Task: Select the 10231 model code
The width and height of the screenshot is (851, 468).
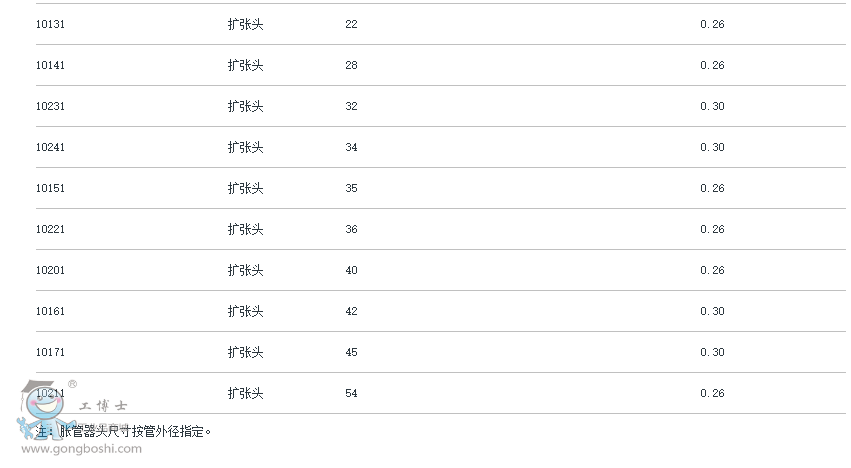Action: pyautogui.click(x=50, y=106)
